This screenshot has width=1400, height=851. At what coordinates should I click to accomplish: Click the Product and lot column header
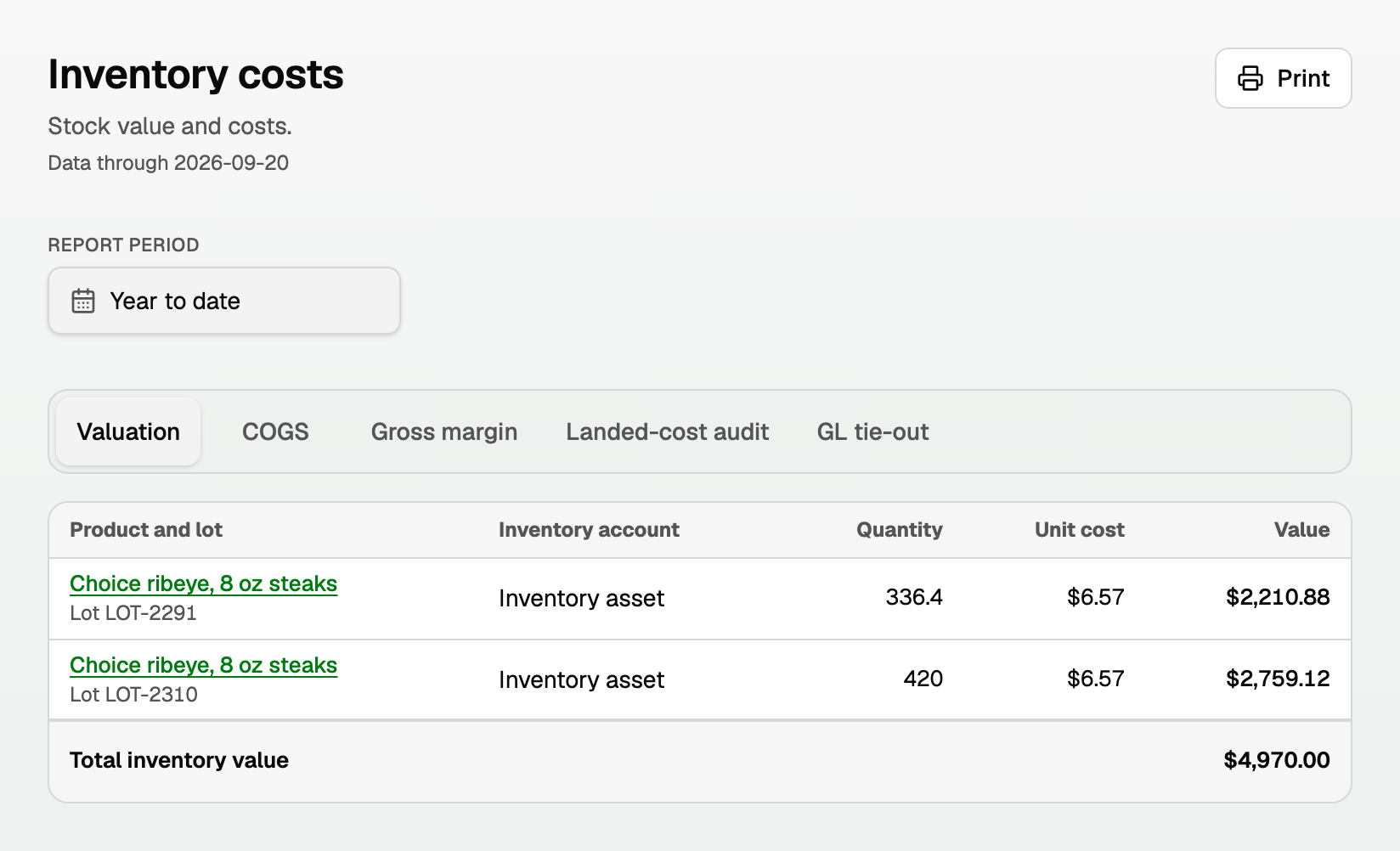pyautogui.click(x=146, y=530)
